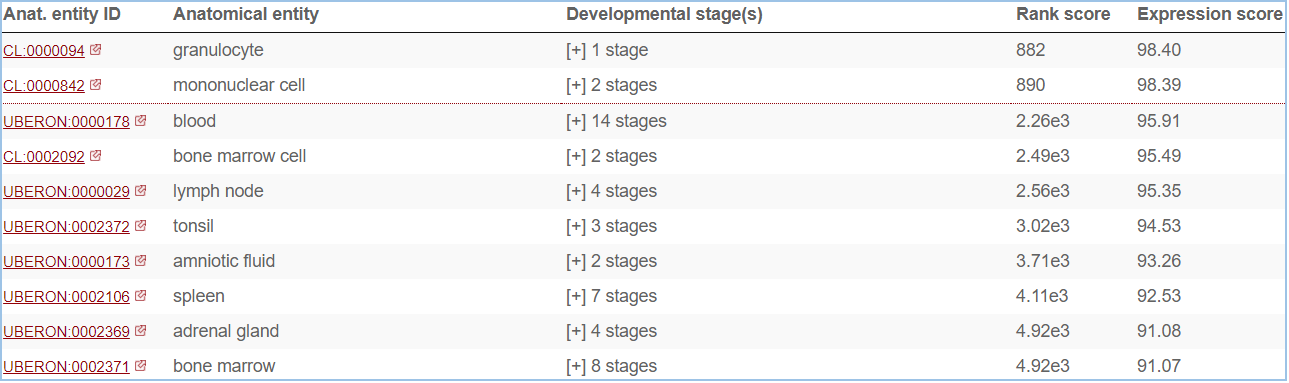Open external link icon for UBERON:0000029
Screen dimensions: 1289x383
(x=141, y=191)
